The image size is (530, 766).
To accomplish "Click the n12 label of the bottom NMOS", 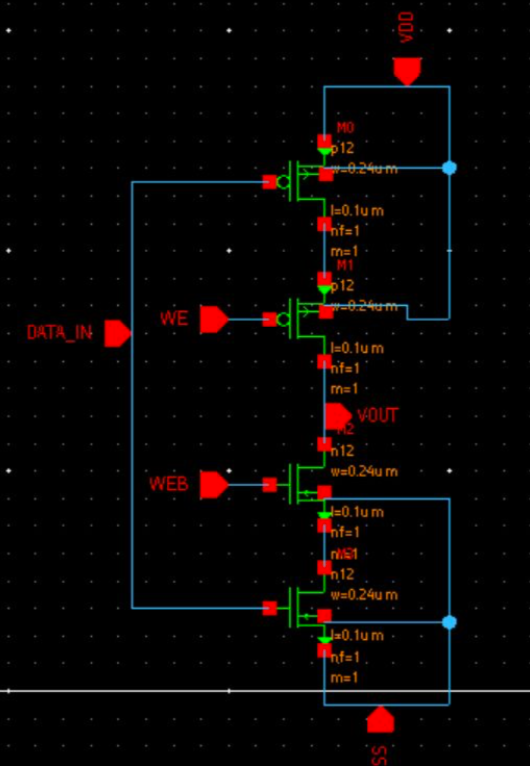I will 343,574.
